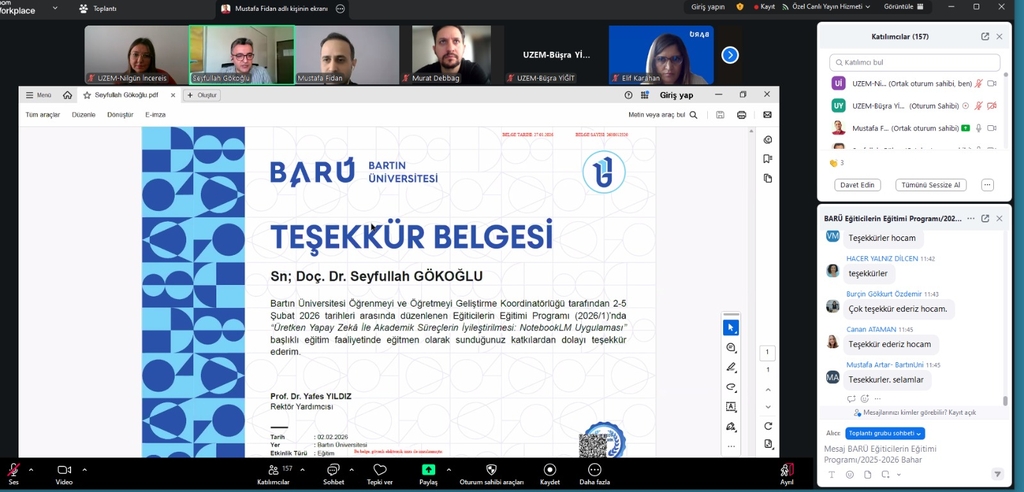Click the Paylaş share screen icon
1024x492 pixels.
428,469
